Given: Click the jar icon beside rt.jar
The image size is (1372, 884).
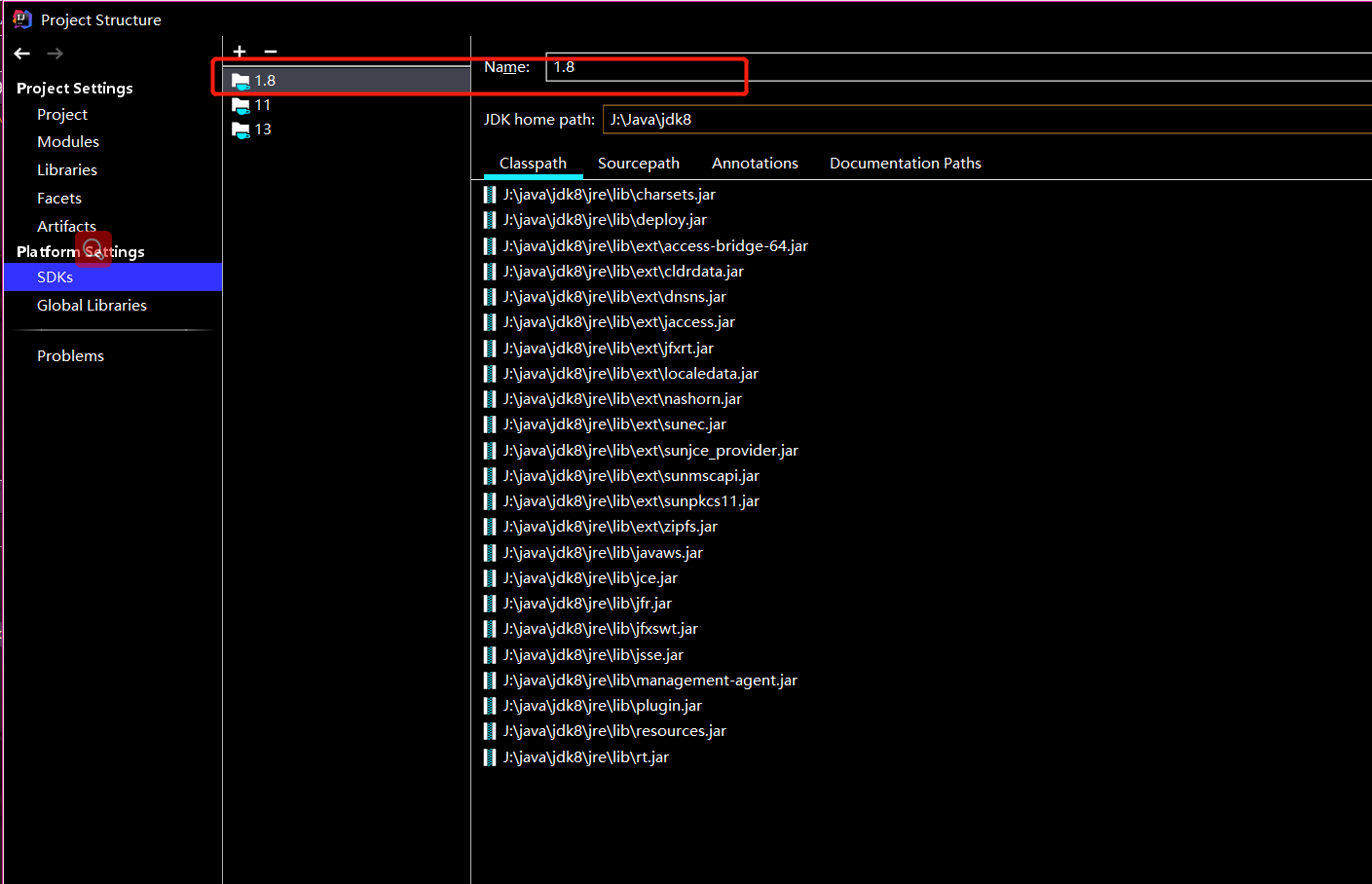Looking at the screenshot, I should 490,757.
